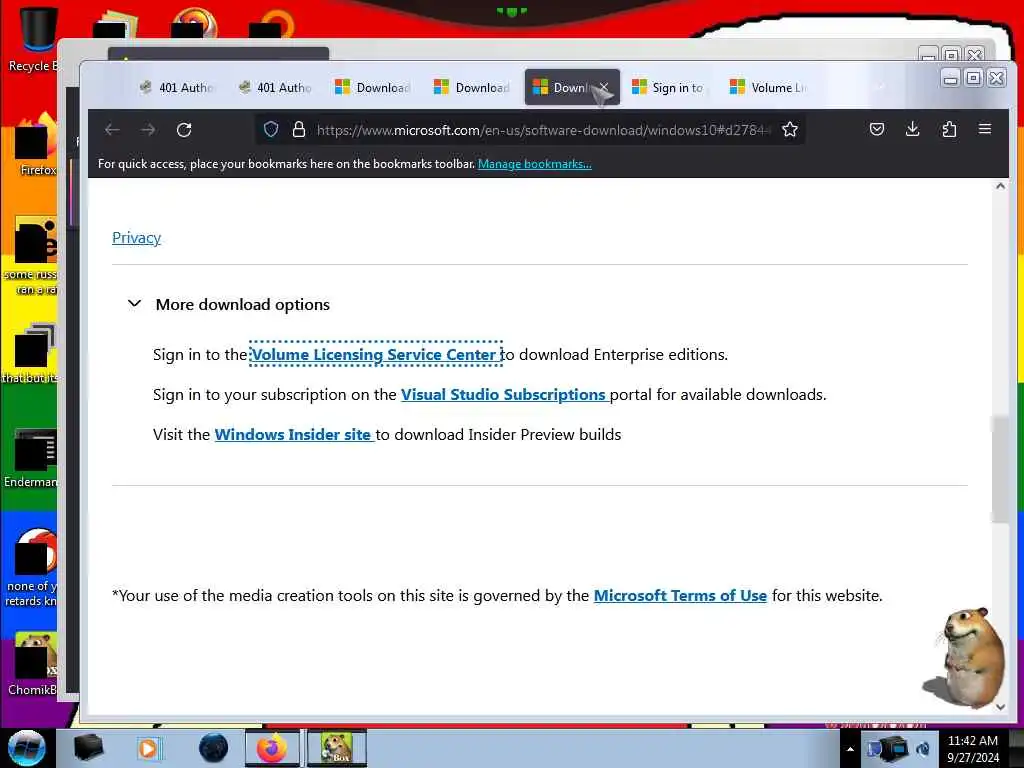This screenshot has width=1024, height=768.
Task: Close the active Download tab
Action: coord(604,87)
